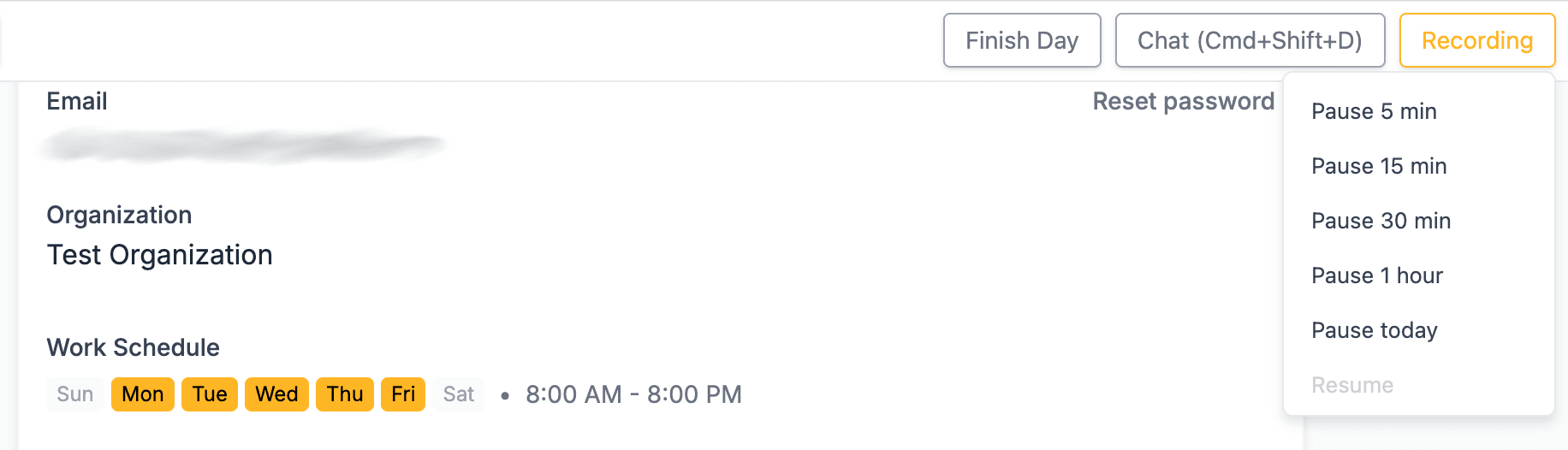This screenshot has width=1568, height=450.
Task: Click the blurred email address value
Action: (x=244, y=145)
